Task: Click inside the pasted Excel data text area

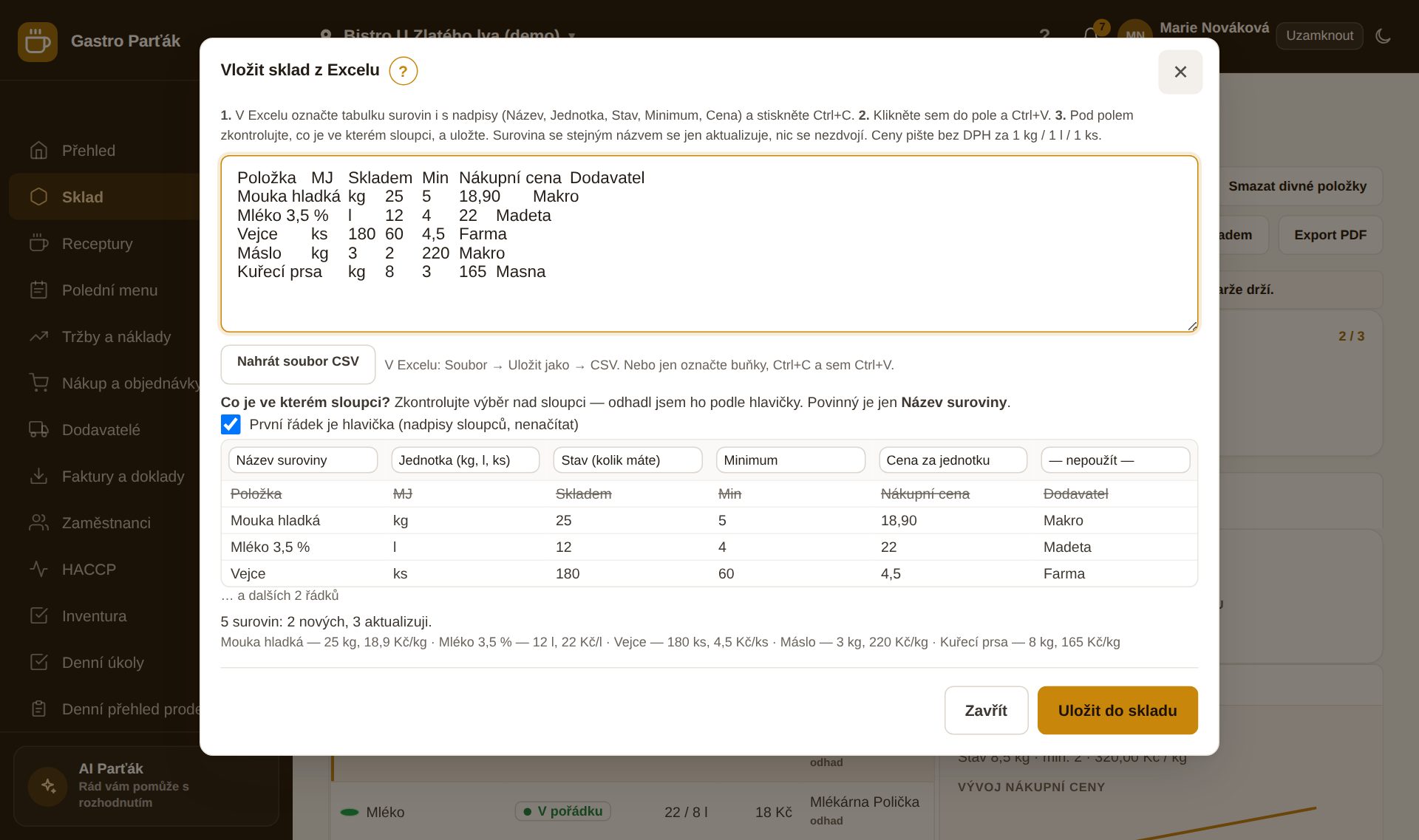Action: click(709, 244)
